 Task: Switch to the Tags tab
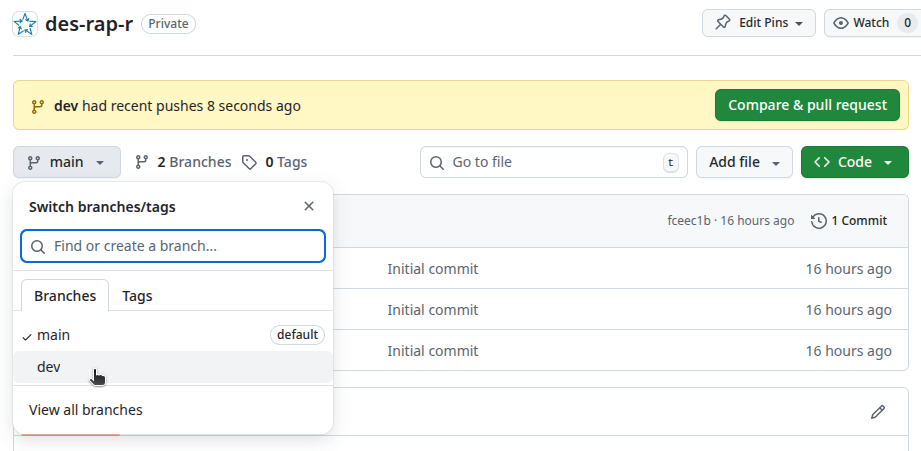coord(137,296)
